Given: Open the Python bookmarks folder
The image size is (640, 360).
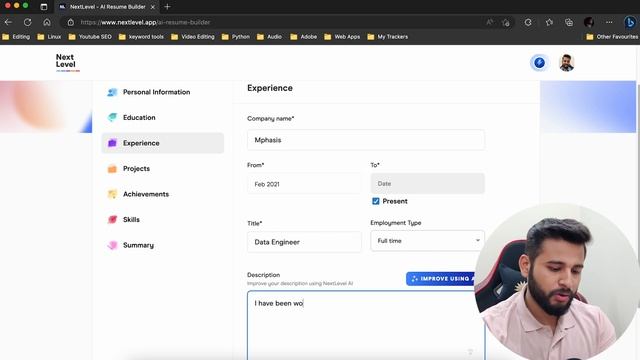Looking at the screenshot, I should (236, 37).
